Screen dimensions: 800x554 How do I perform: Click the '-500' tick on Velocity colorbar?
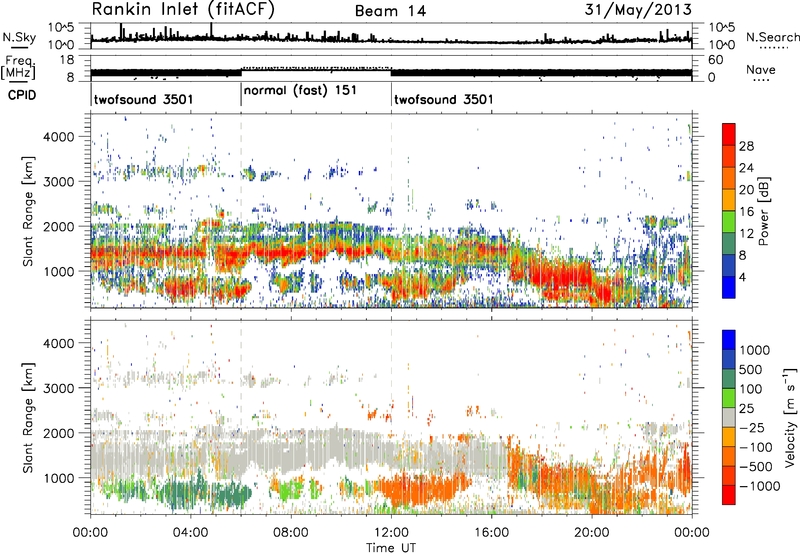[x=757, y=466]
